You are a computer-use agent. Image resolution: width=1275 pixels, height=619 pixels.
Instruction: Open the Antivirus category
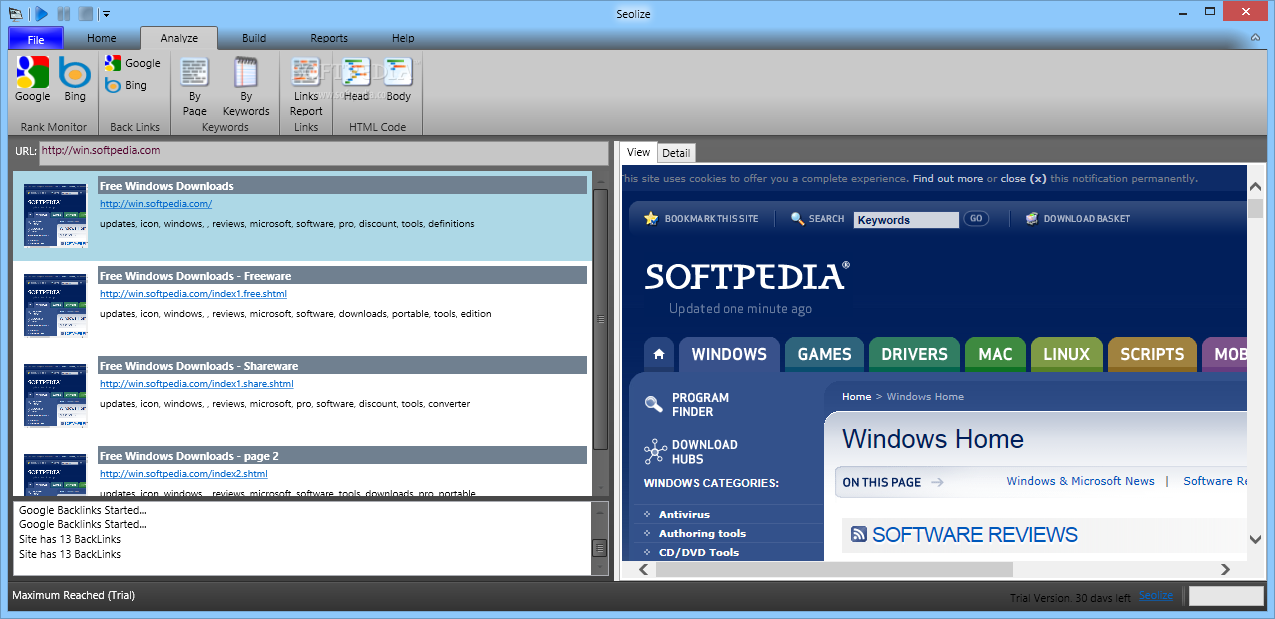click(x=684, y=515)
